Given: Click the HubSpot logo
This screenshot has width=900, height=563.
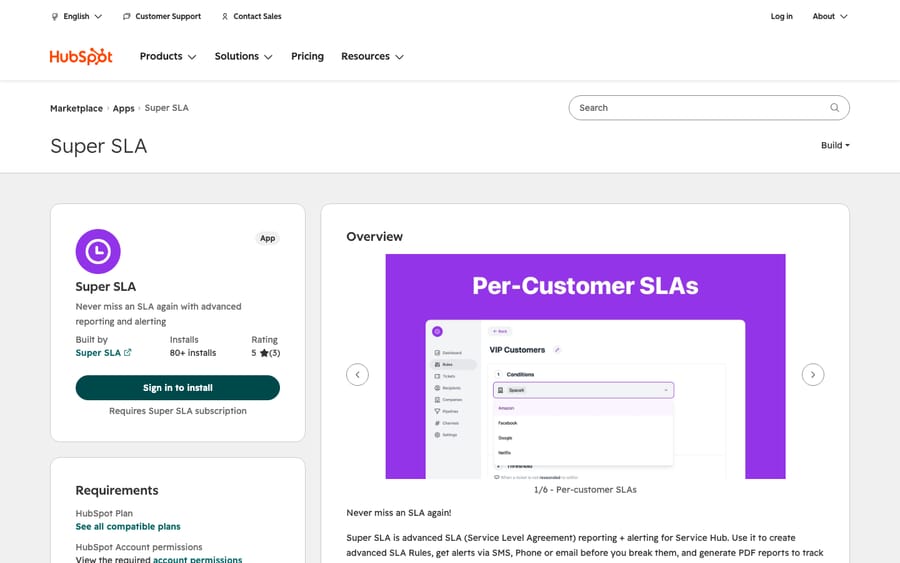Looking at the screenshot, I should click(x=81, y=56).
